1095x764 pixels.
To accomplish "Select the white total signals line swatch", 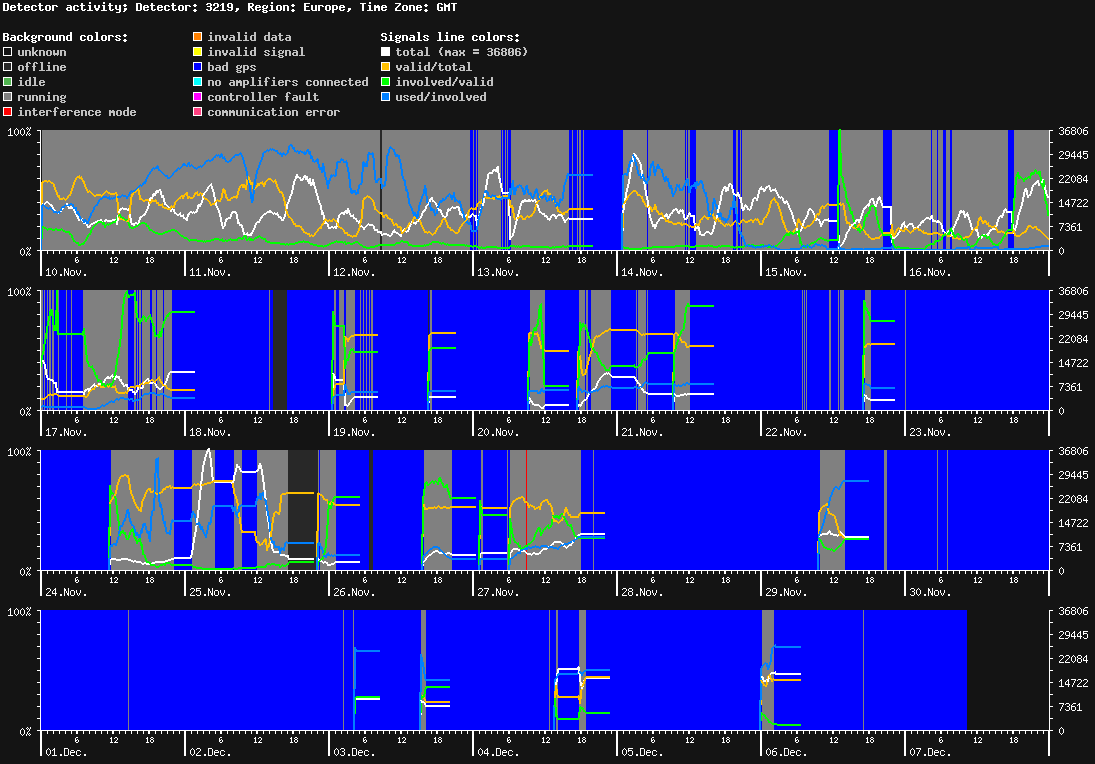I will tap(386, 52).
